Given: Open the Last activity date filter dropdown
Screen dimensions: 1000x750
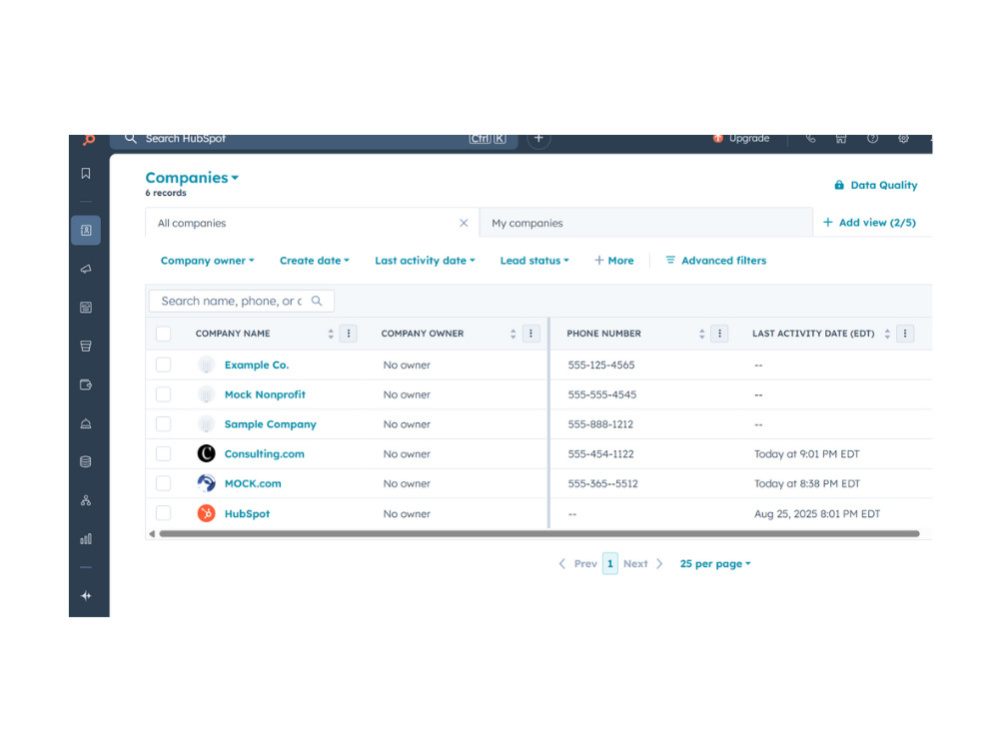Looking at the screenshot, I should (x=425, y=260).
